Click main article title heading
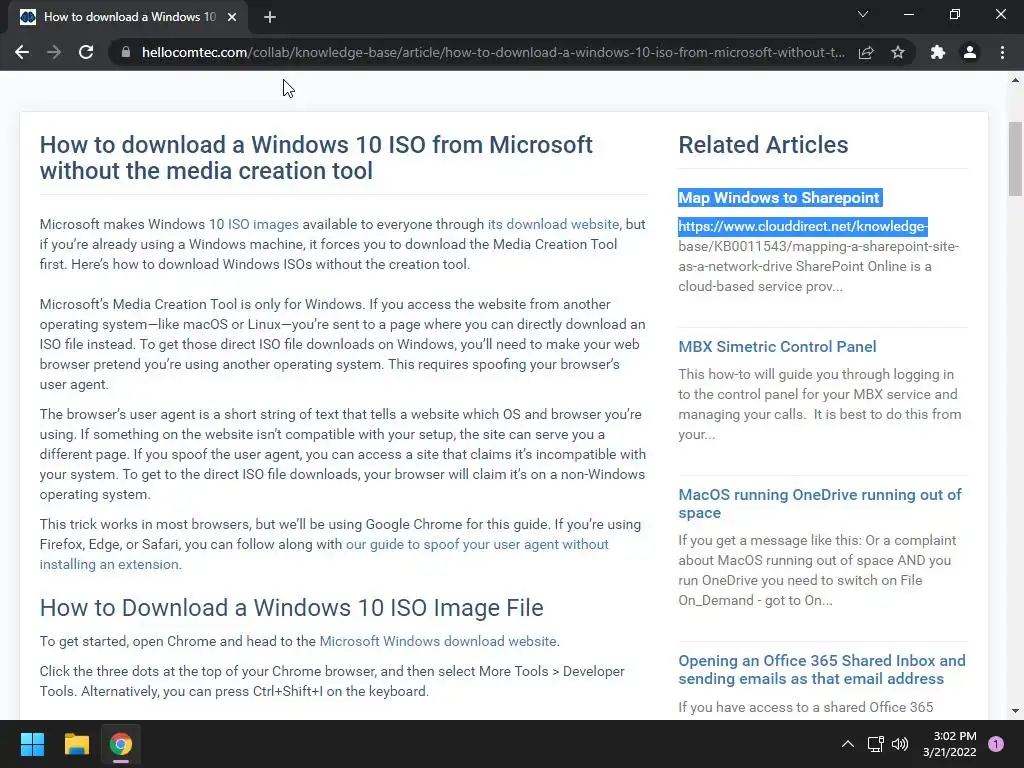The width and height of the screenshot is (1024, 768). [x=316, y=158]
